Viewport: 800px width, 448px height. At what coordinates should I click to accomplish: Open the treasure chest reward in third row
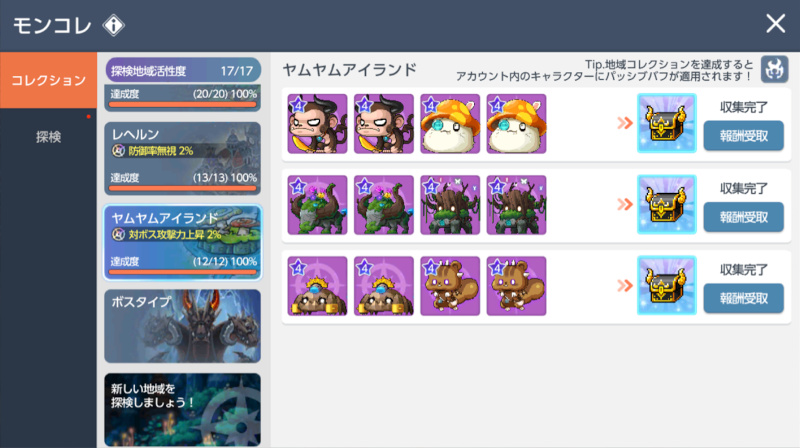[x=666, y=285]
